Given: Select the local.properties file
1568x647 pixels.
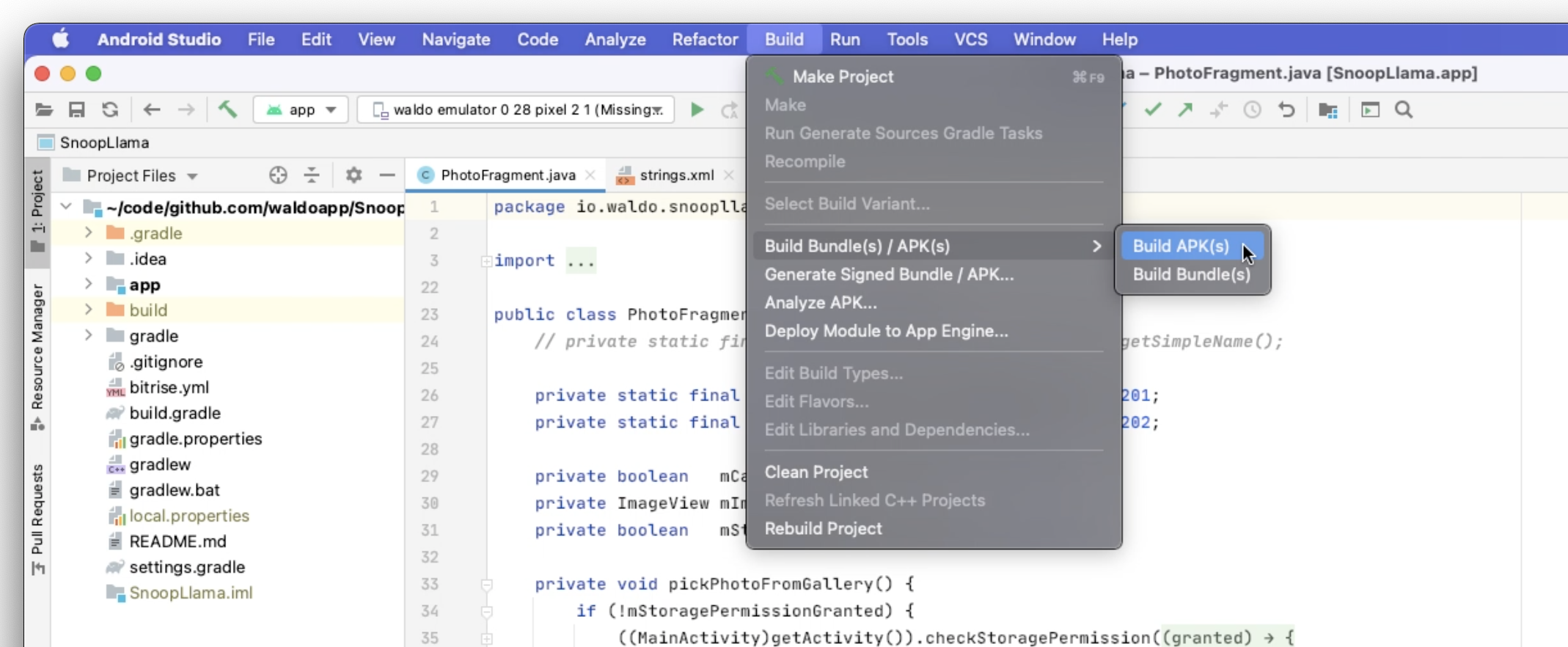Looking at the screenshot, I should [189, 515].
